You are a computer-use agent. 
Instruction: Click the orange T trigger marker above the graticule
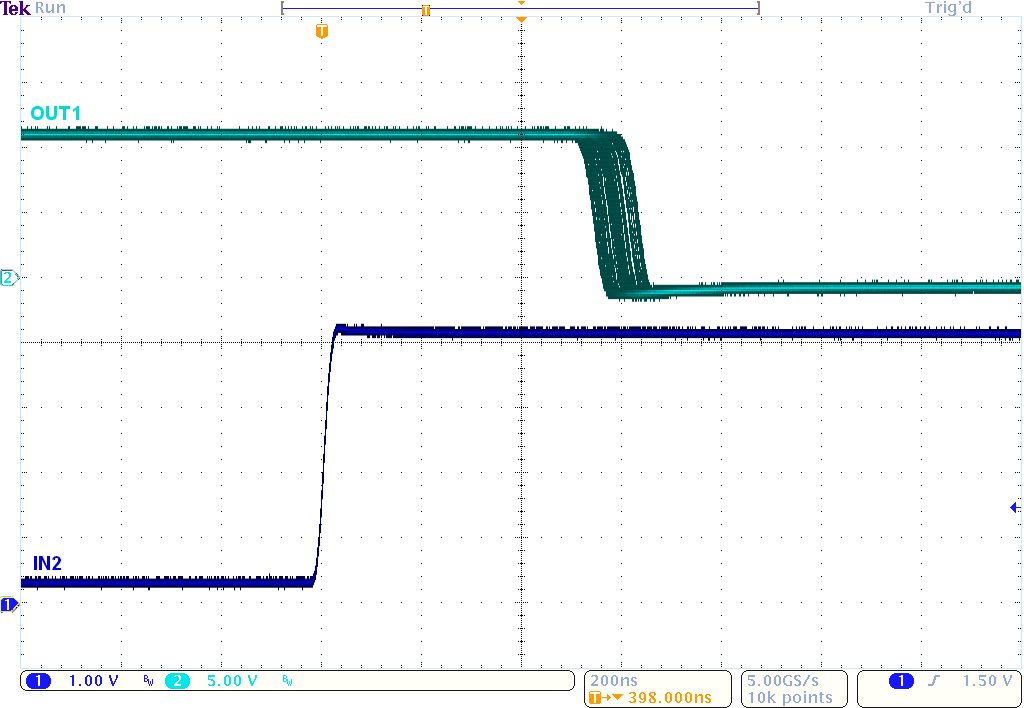320,31
